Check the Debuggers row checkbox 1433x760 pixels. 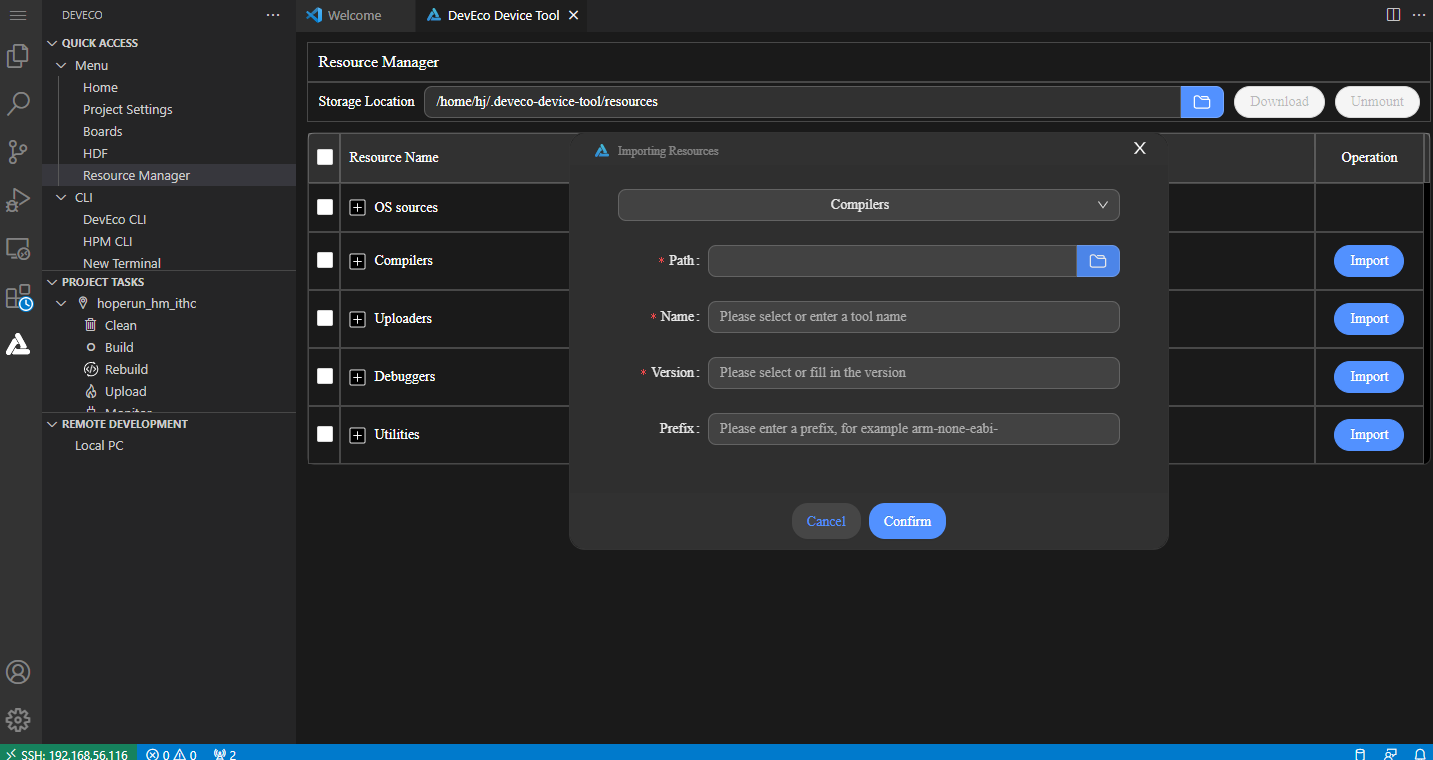(x=325, y=376)
